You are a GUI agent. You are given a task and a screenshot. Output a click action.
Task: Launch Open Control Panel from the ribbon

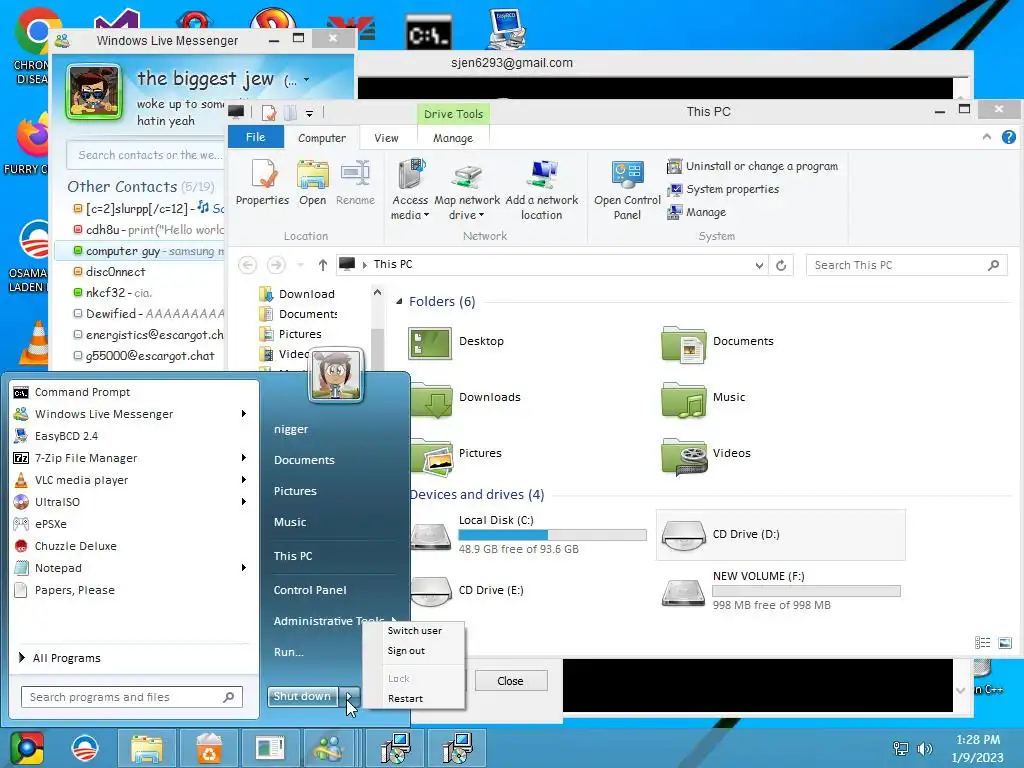[x=628, y=189]
